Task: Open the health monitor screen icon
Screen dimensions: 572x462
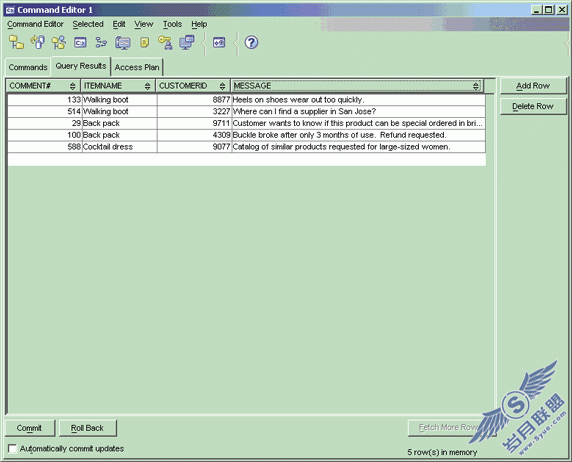Action: (x=123, y=43)
